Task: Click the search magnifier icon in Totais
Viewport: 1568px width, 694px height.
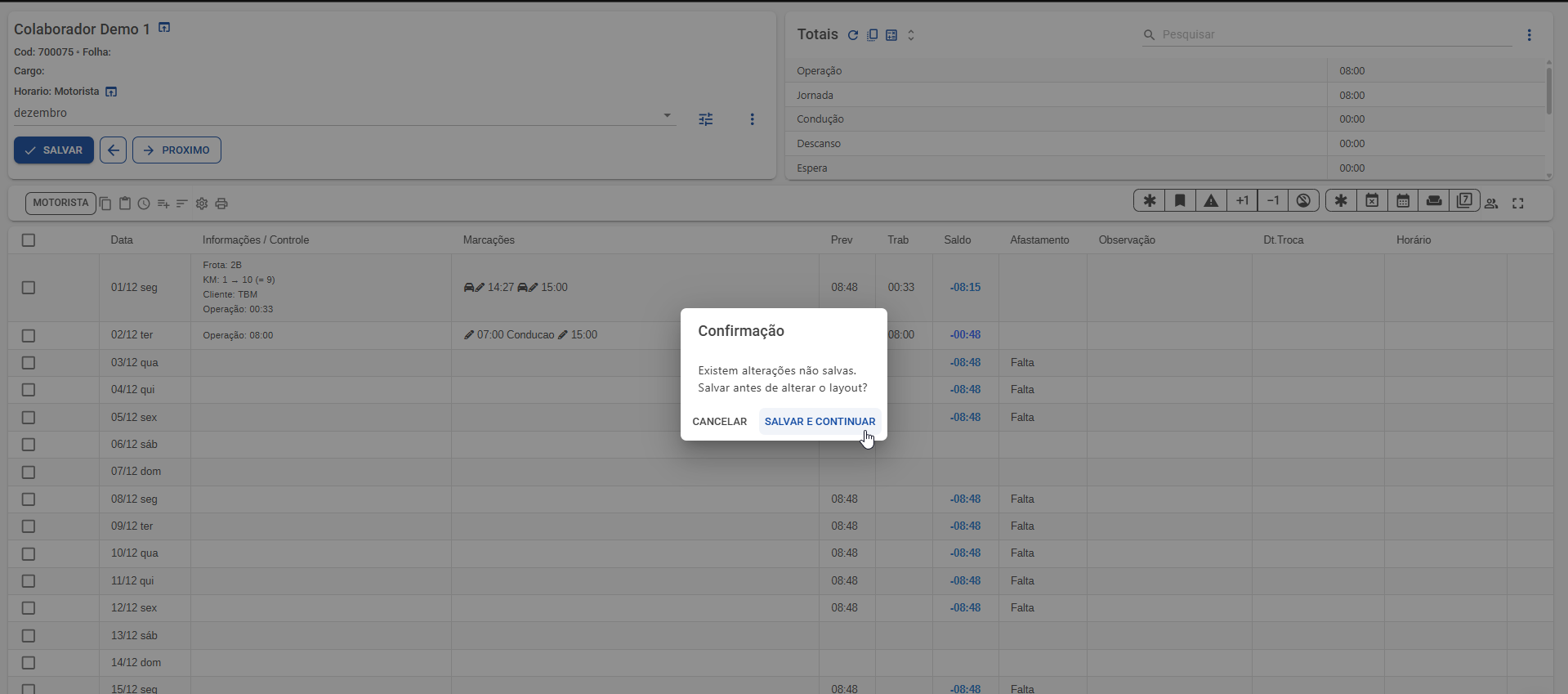Action: 1149,35
